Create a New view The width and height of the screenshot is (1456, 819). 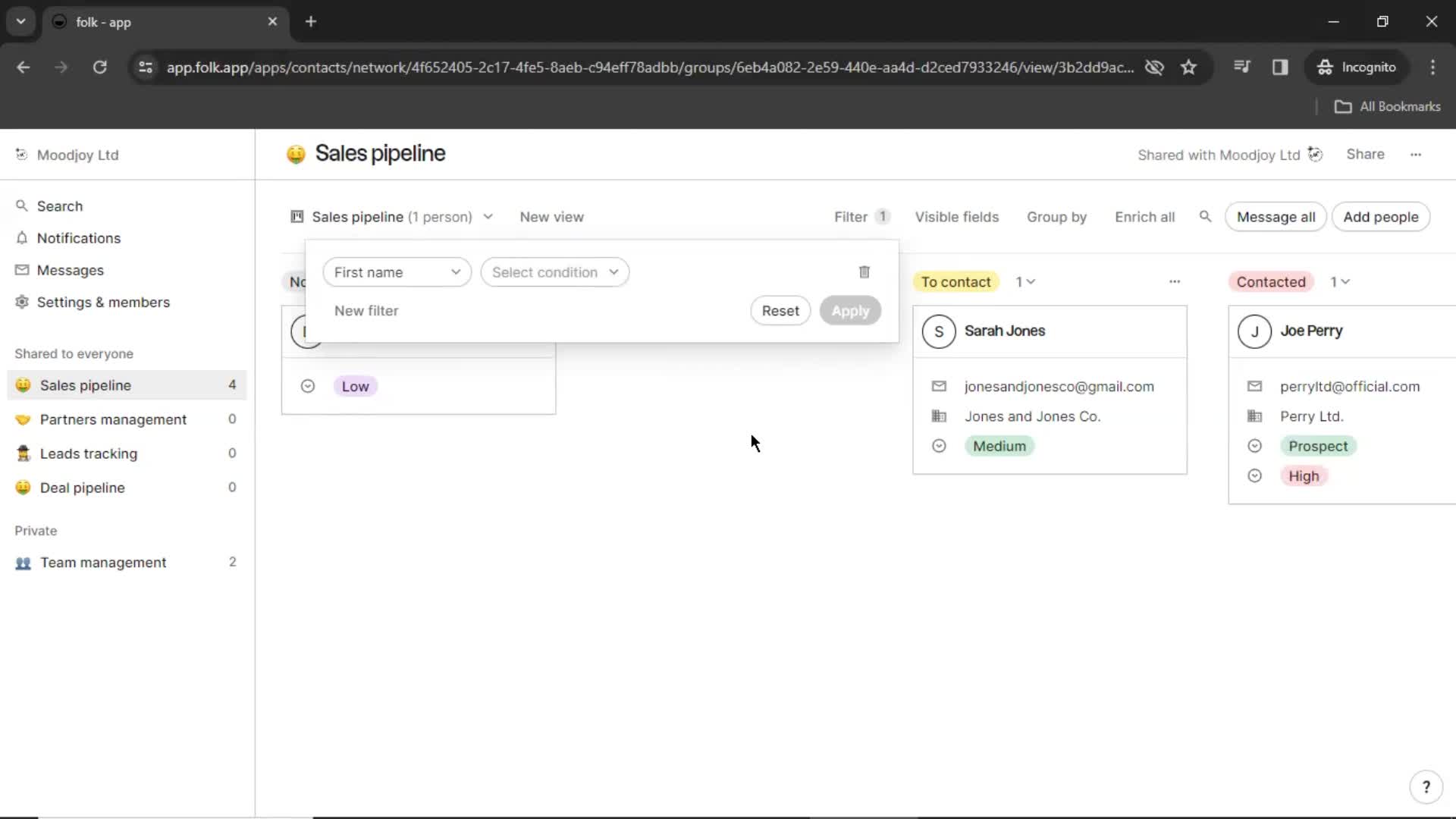click(x=551, y=217)
